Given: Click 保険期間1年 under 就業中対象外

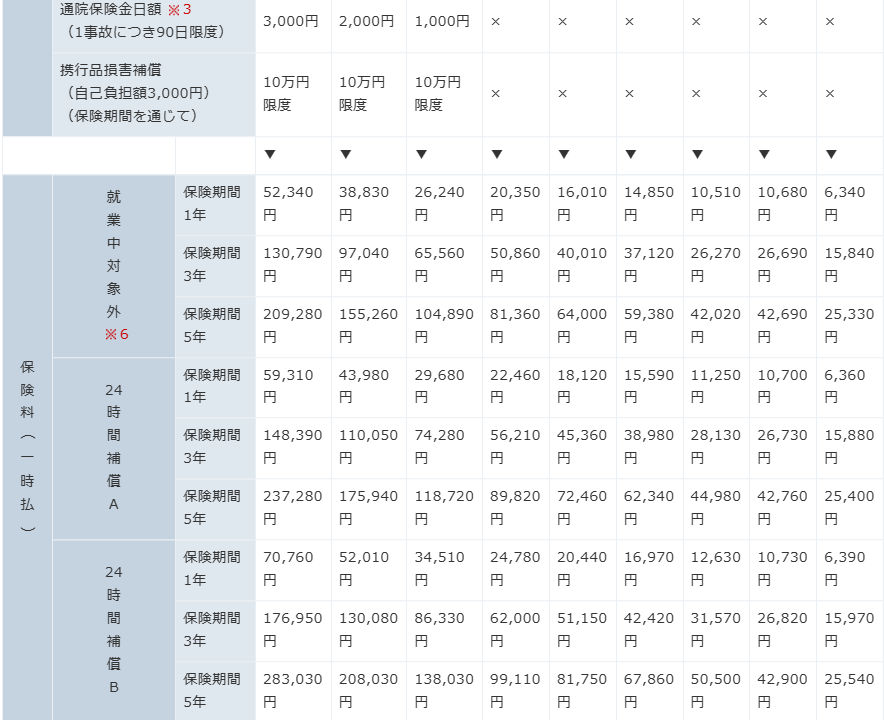Looking at the screenshot, I should click(215, 205).
